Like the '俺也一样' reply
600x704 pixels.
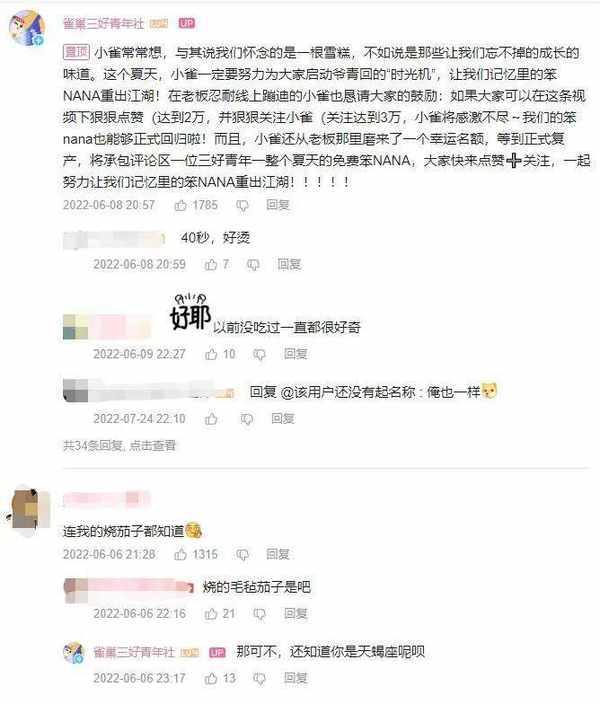pyautogui.click(x=211, y=419)
